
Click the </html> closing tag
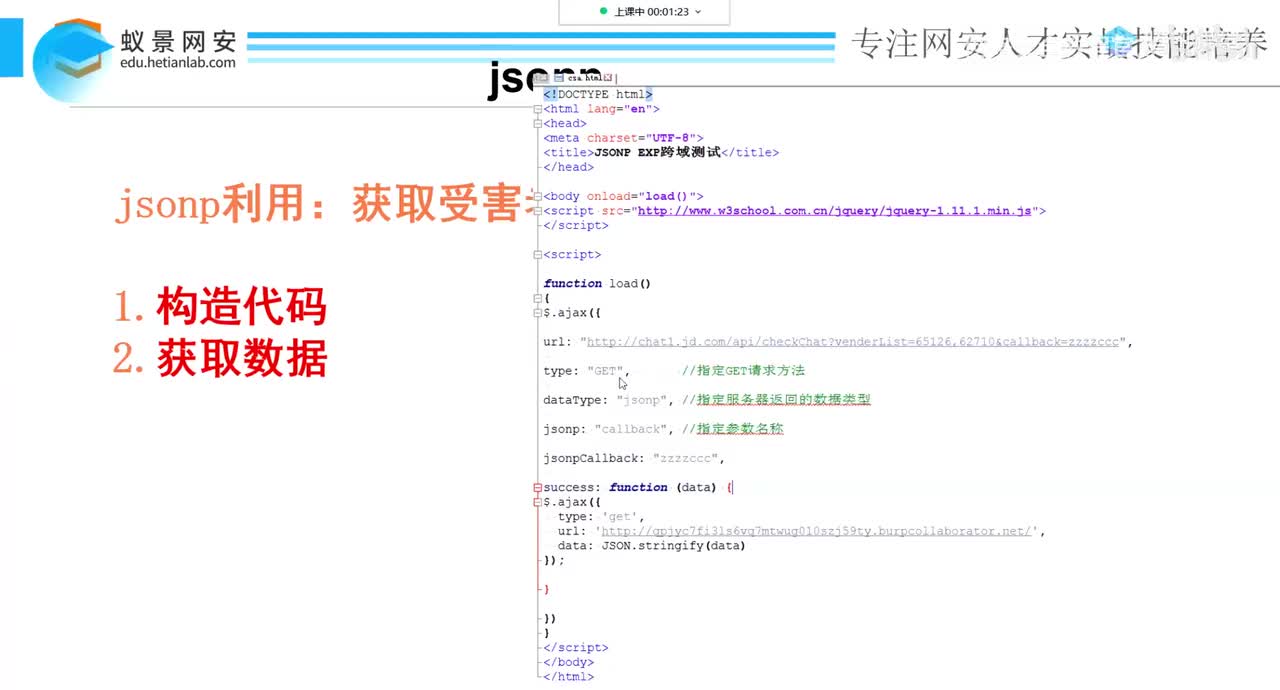[x=569, y=677]
